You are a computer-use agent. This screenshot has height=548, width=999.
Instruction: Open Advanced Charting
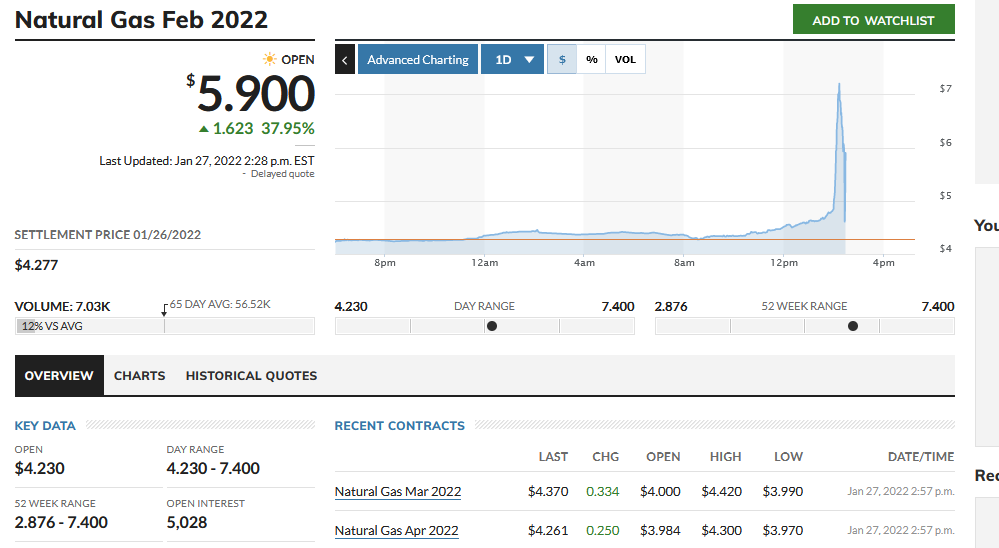point(418,59)
